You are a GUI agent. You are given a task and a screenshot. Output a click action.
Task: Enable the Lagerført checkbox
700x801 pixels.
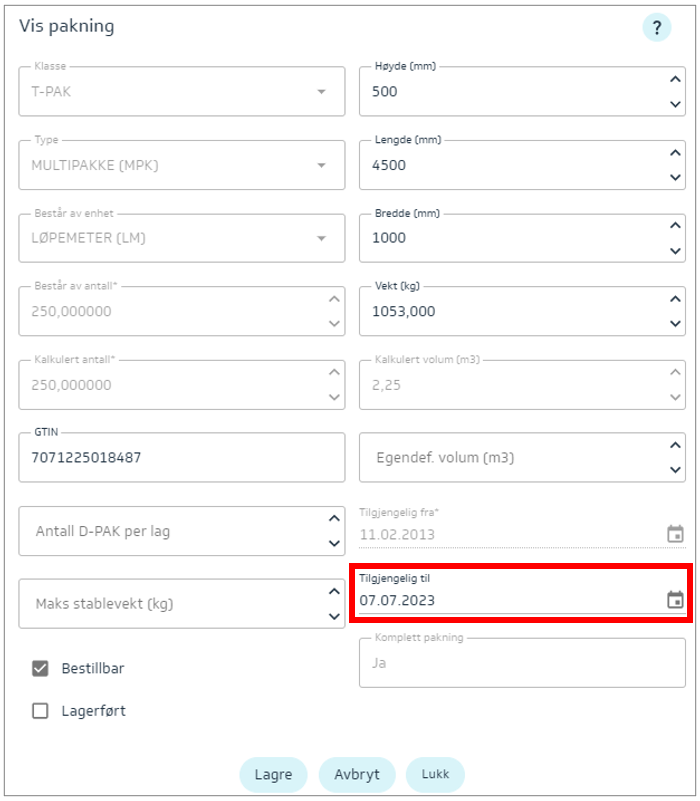coord(40,711)
